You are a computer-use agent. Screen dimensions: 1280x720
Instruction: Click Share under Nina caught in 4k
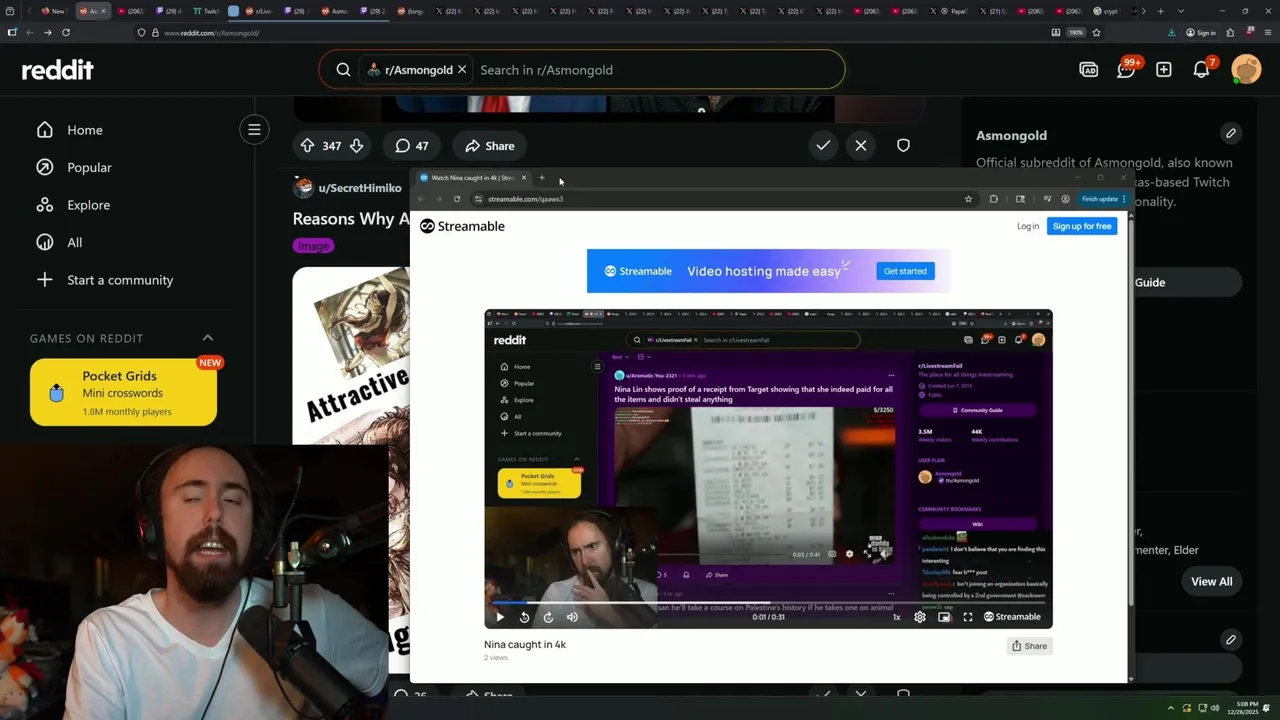pyautogui.click(x=1029, y=646)
